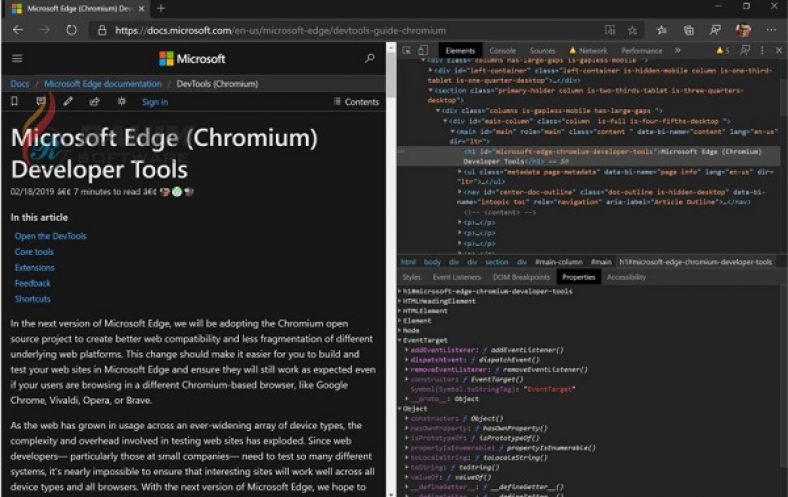This screenshot has height=497, width=788.
Task: Open the Sources tab
Action: [x=542, y=51]
